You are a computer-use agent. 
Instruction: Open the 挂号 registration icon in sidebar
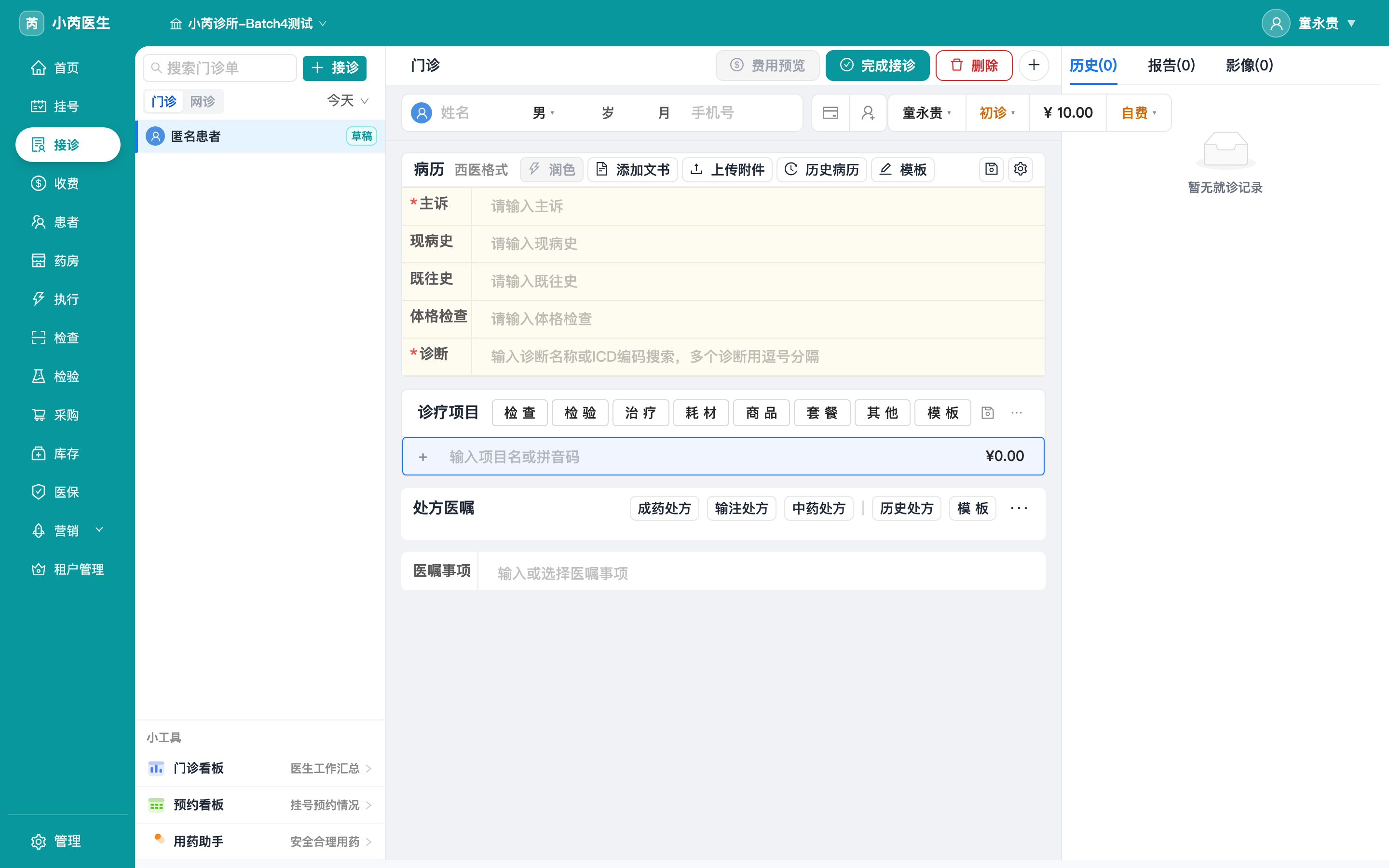click(x=39, y=106)
